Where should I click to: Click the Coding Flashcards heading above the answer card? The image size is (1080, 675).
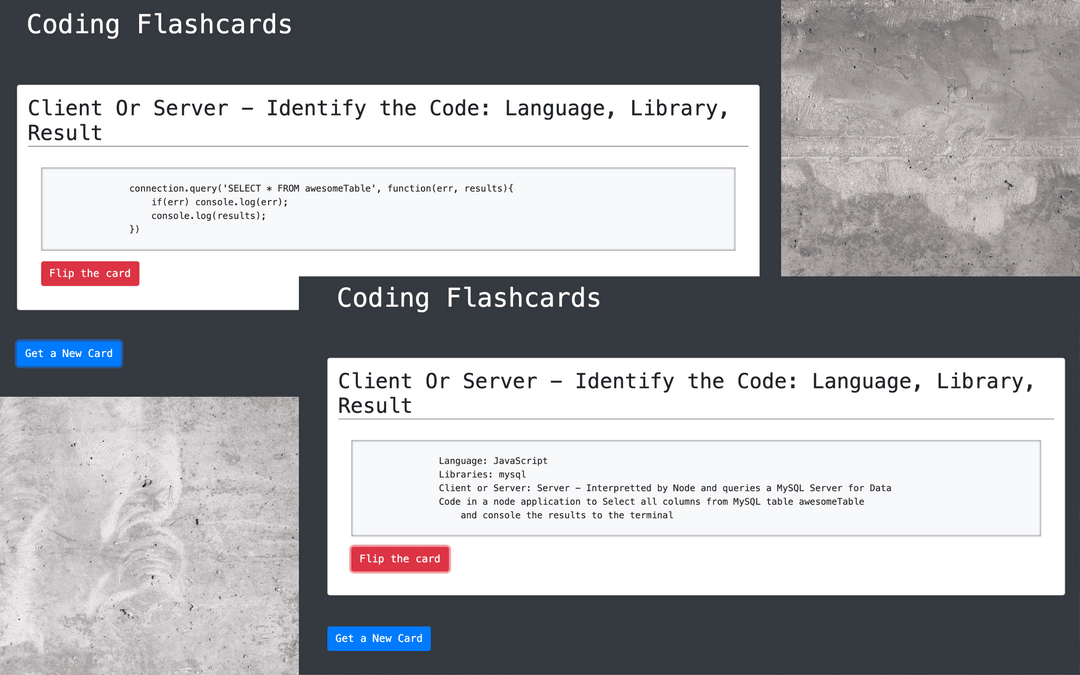(468, 298)
